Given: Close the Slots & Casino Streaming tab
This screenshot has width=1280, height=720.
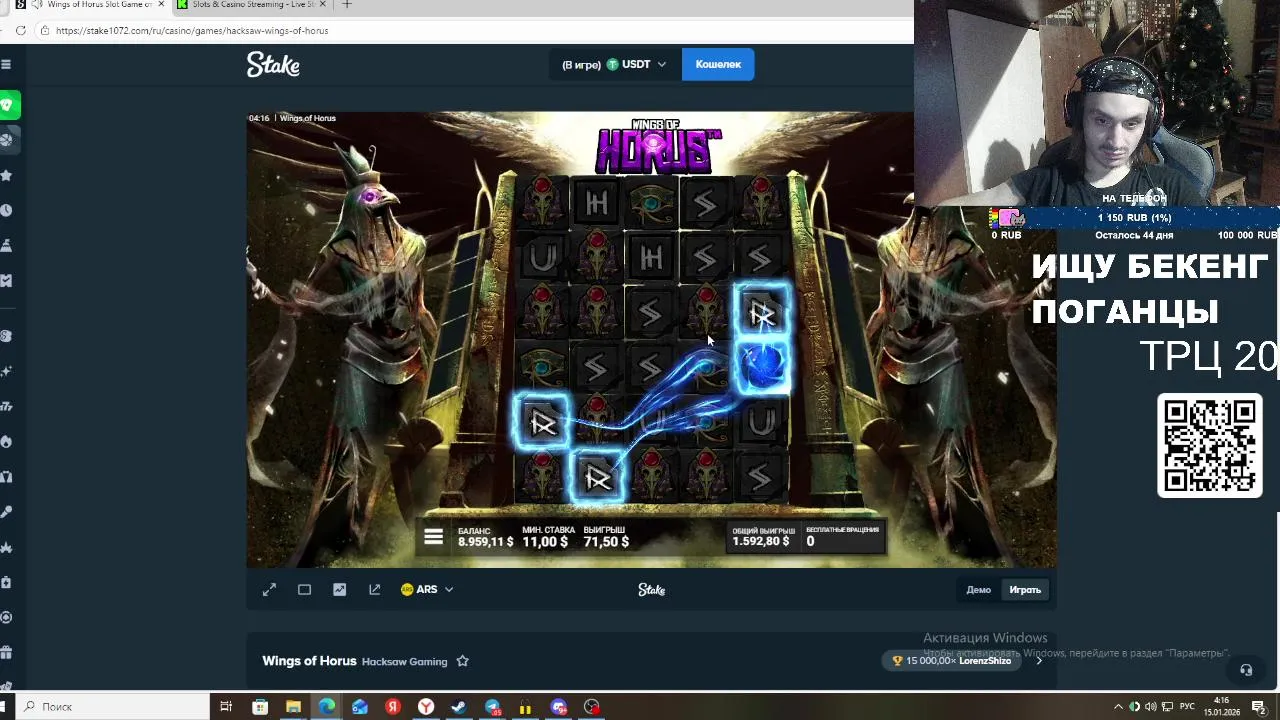Looking at the screenshot, I should [x=323, y=5].
